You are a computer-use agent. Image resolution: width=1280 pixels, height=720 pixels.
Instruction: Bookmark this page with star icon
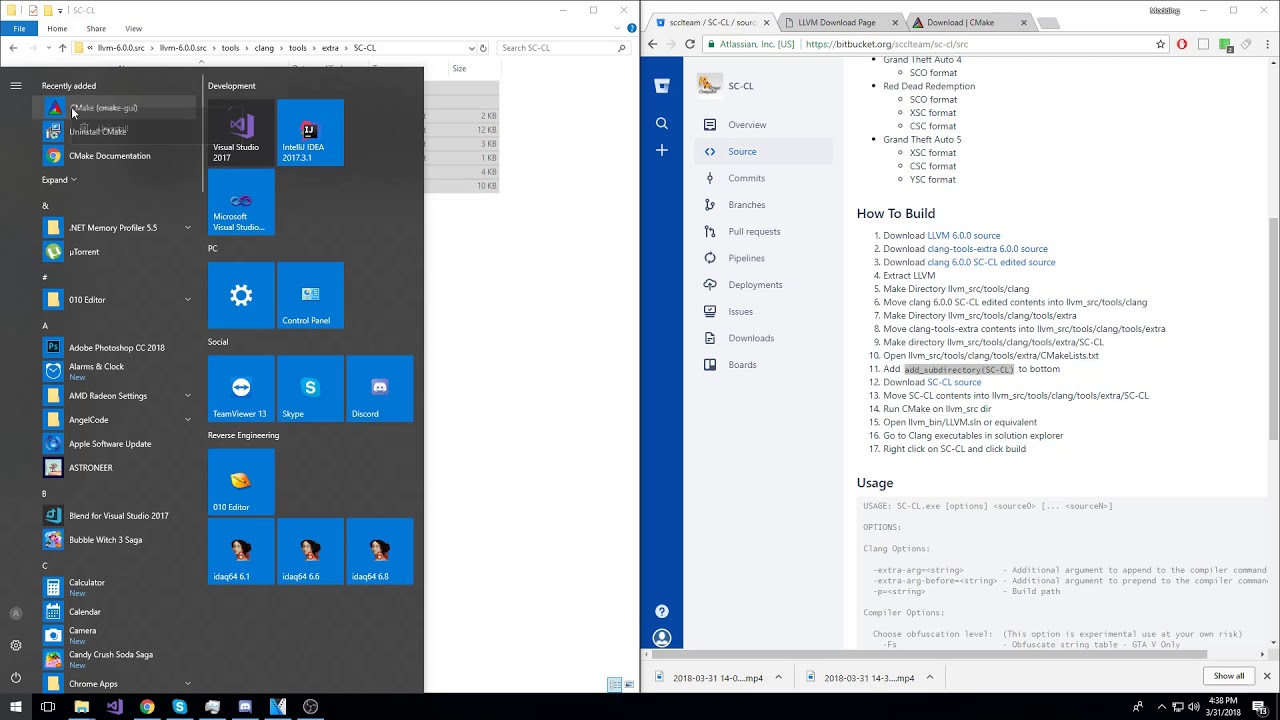[x=1160, y=44]
